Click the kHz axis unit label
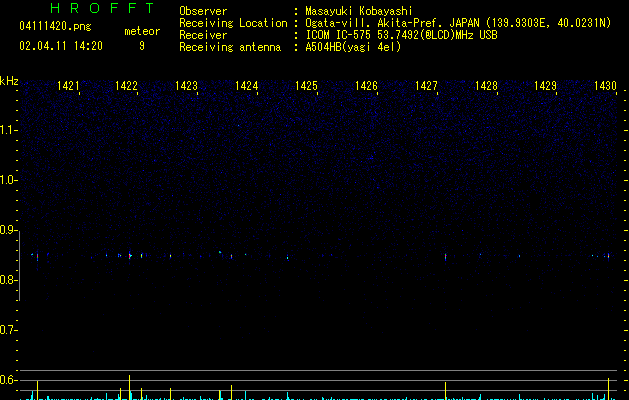Image resolution: width=629 pixels, height=400 pixels. click(9, 81)
